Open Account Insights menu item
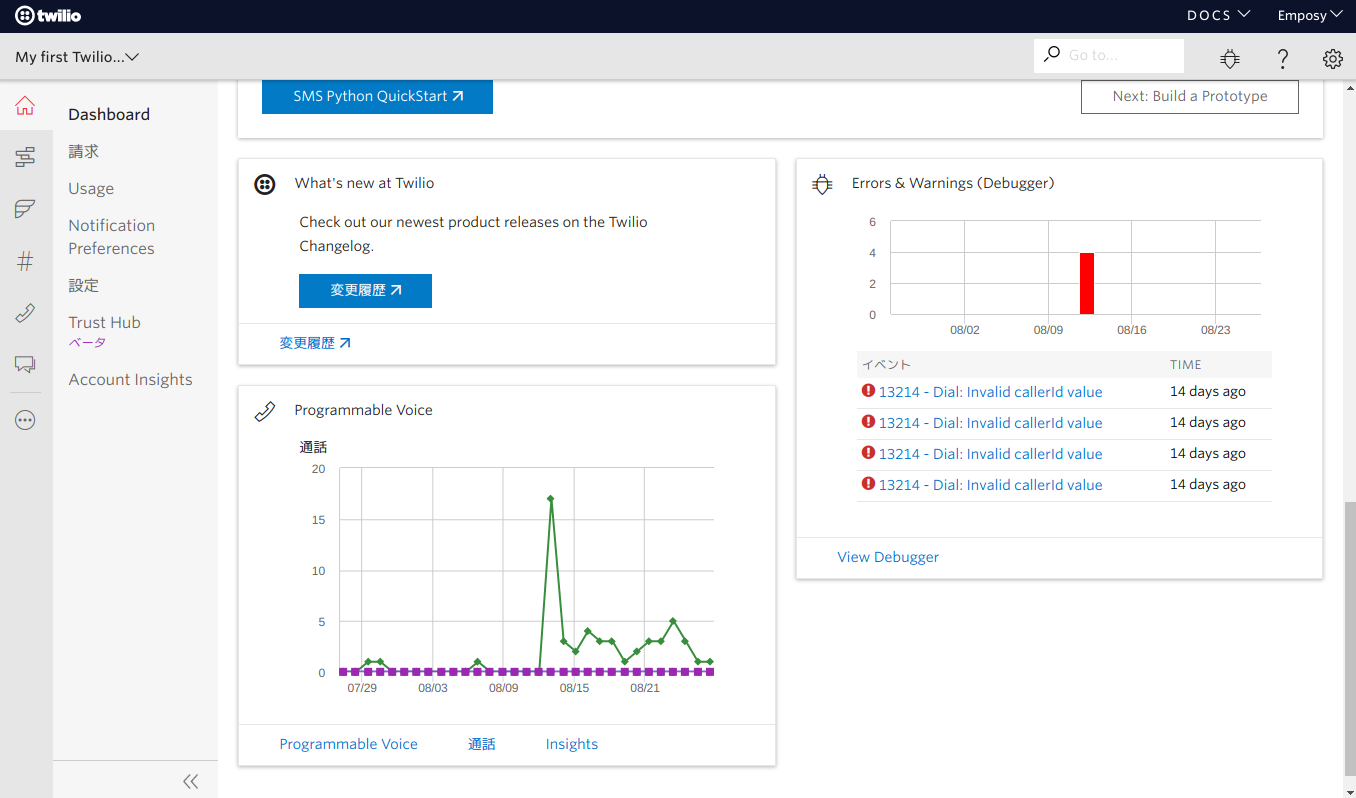This screenshot has width=1356, height=798. coord(130,380)
